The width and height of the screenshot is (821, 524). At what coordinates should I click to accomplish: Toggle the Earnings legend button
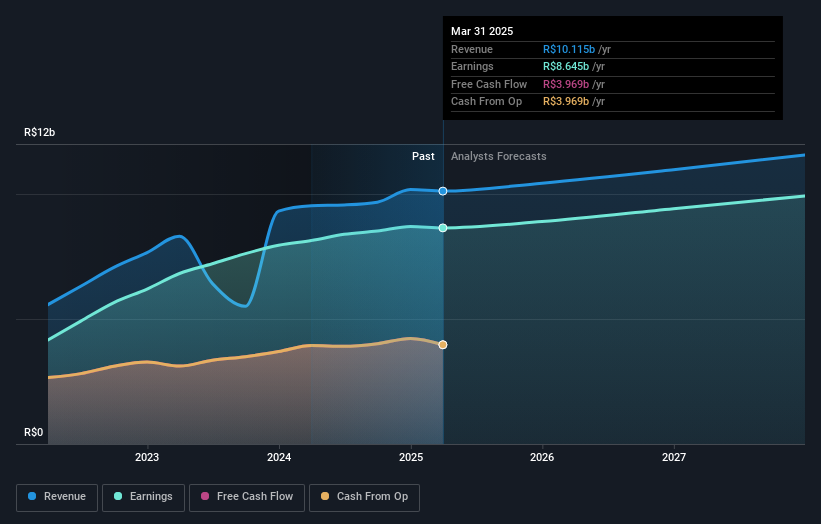pos(143,497)
